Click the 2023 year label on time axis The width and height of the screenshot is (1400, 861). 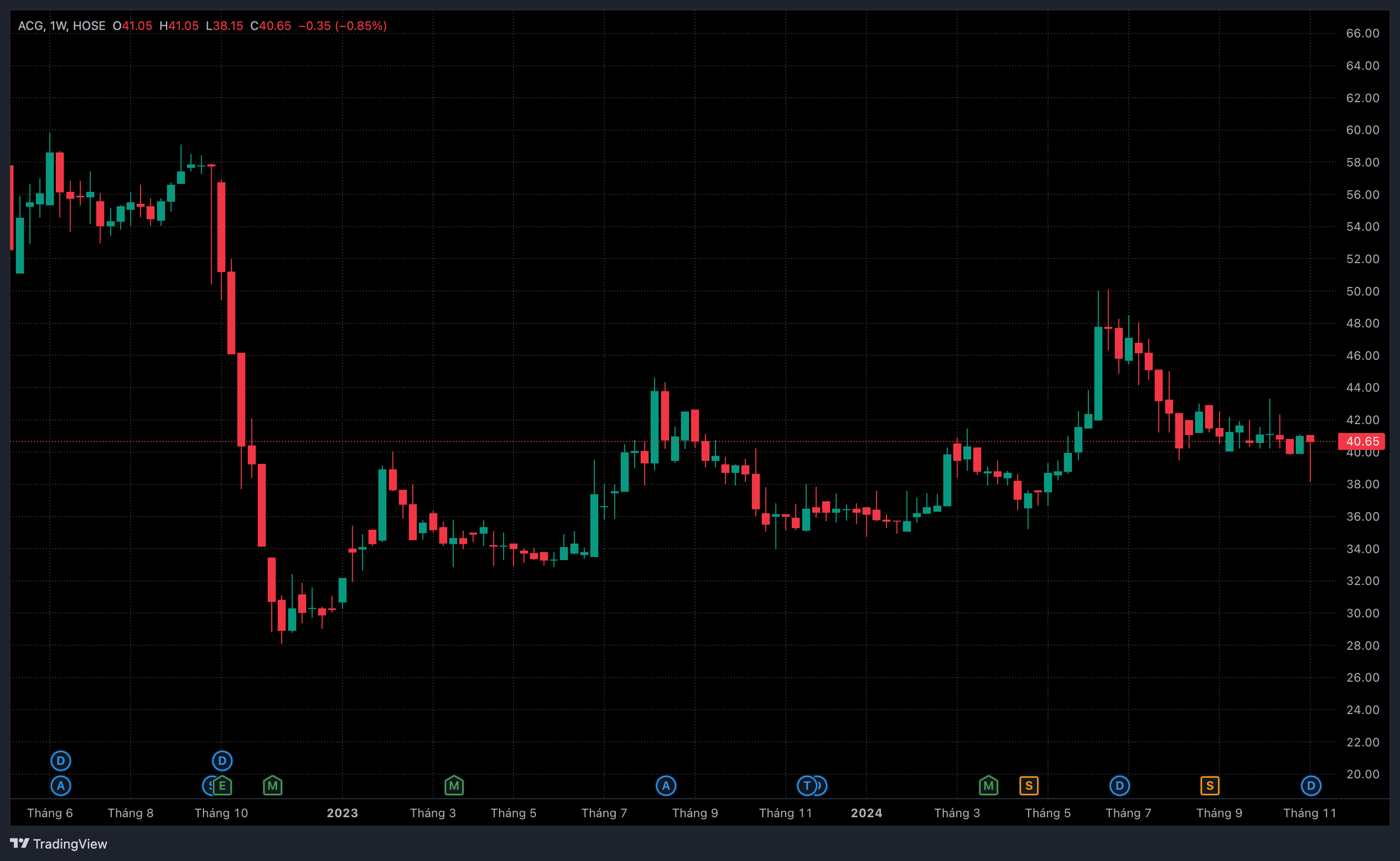pyautogui.click(x=342, y=812)
